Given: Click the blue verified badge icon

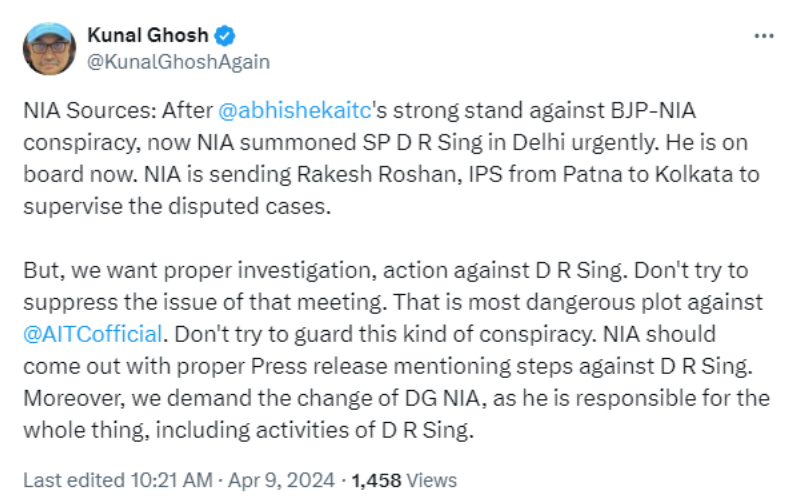Looking at the screenshot, I should (226, 36).
